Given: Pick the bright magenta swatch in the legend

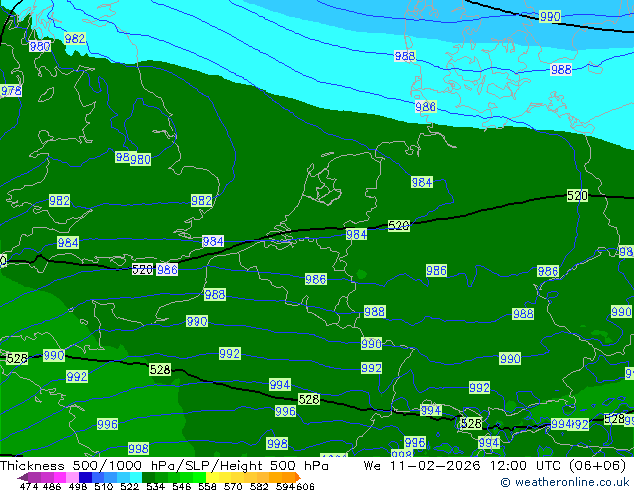Looking at the screenshot, I should tap(59, 477).
